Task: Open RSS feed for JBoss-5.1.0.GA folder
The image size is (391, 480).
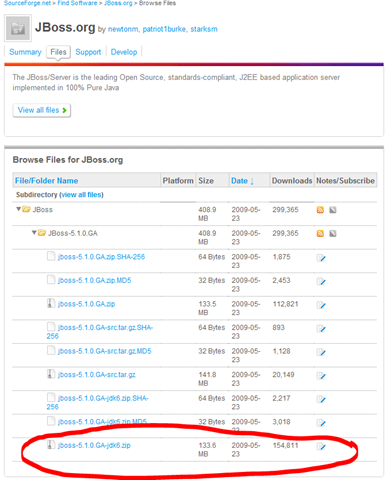Action: (x=320, y=233)
